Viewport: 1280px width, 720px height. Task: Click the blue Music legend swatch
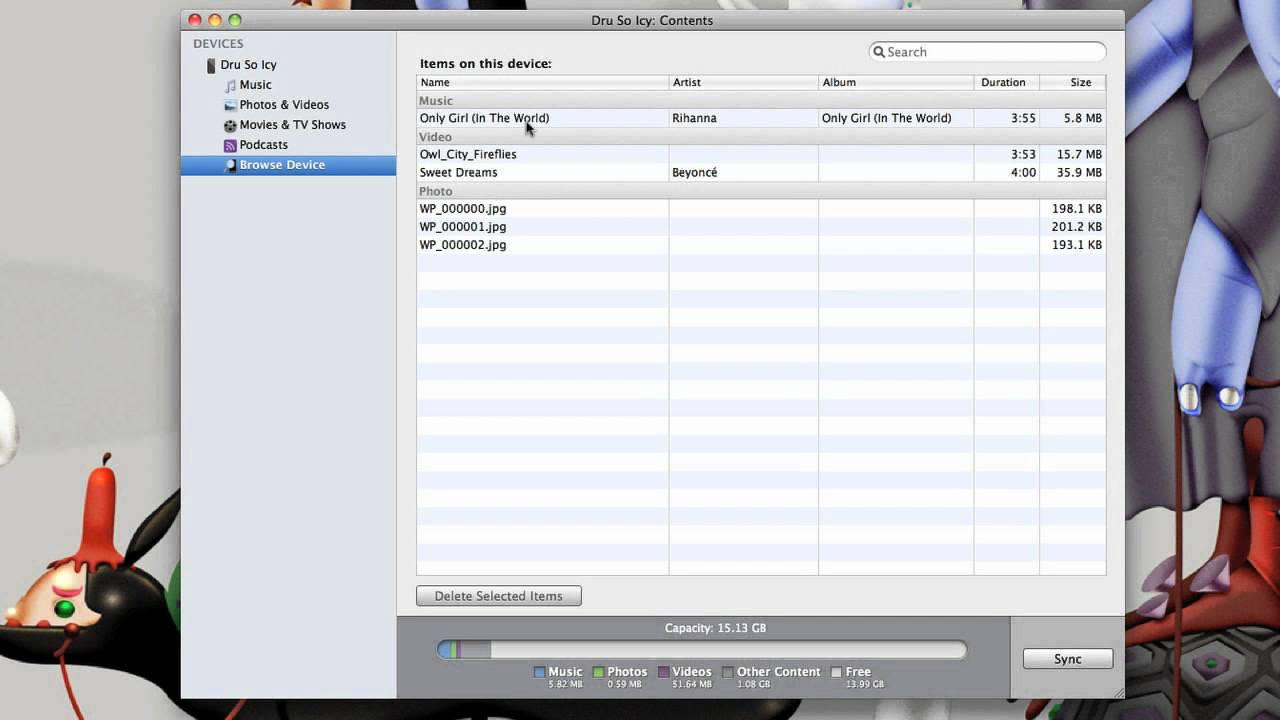(539, 672)
